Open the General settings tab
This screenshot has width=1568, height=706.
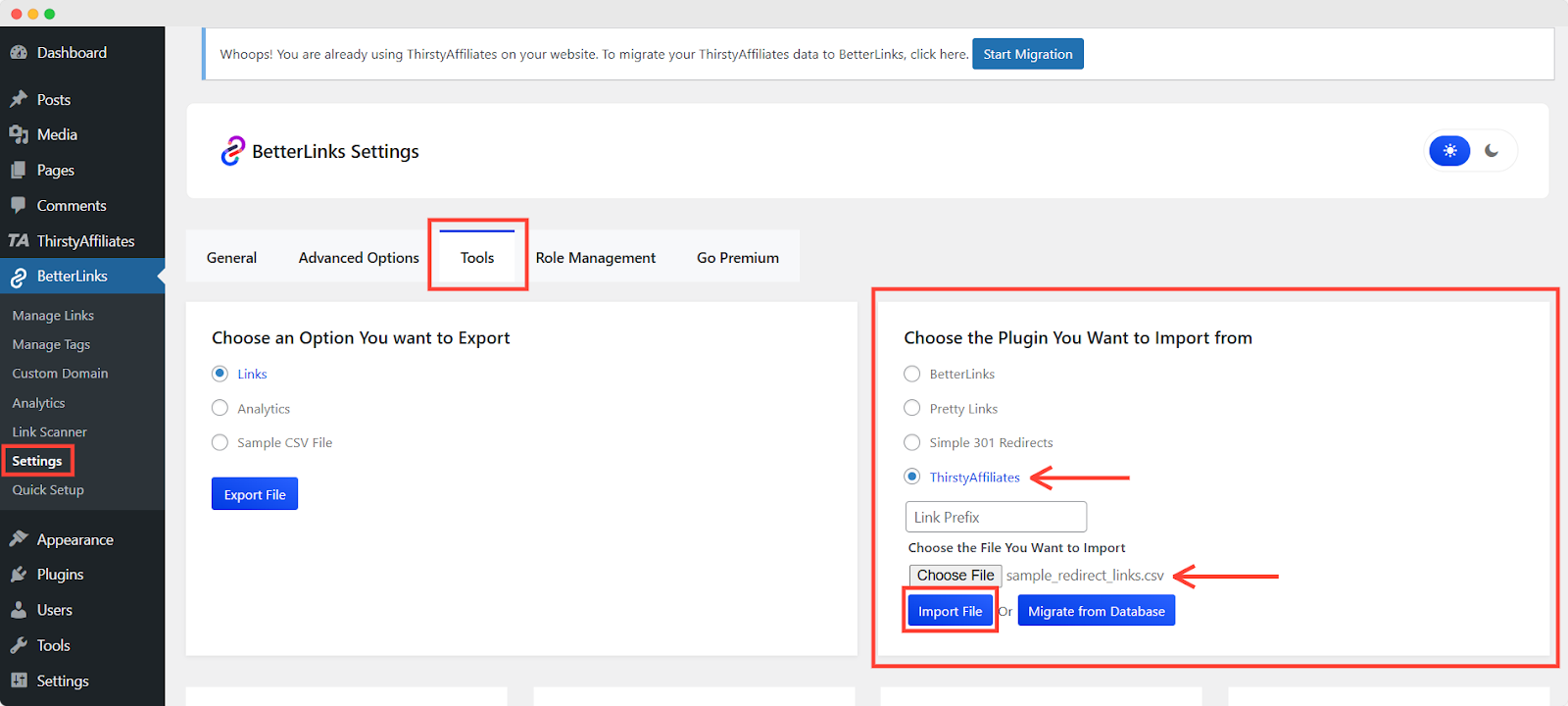[x=231, y=257]
